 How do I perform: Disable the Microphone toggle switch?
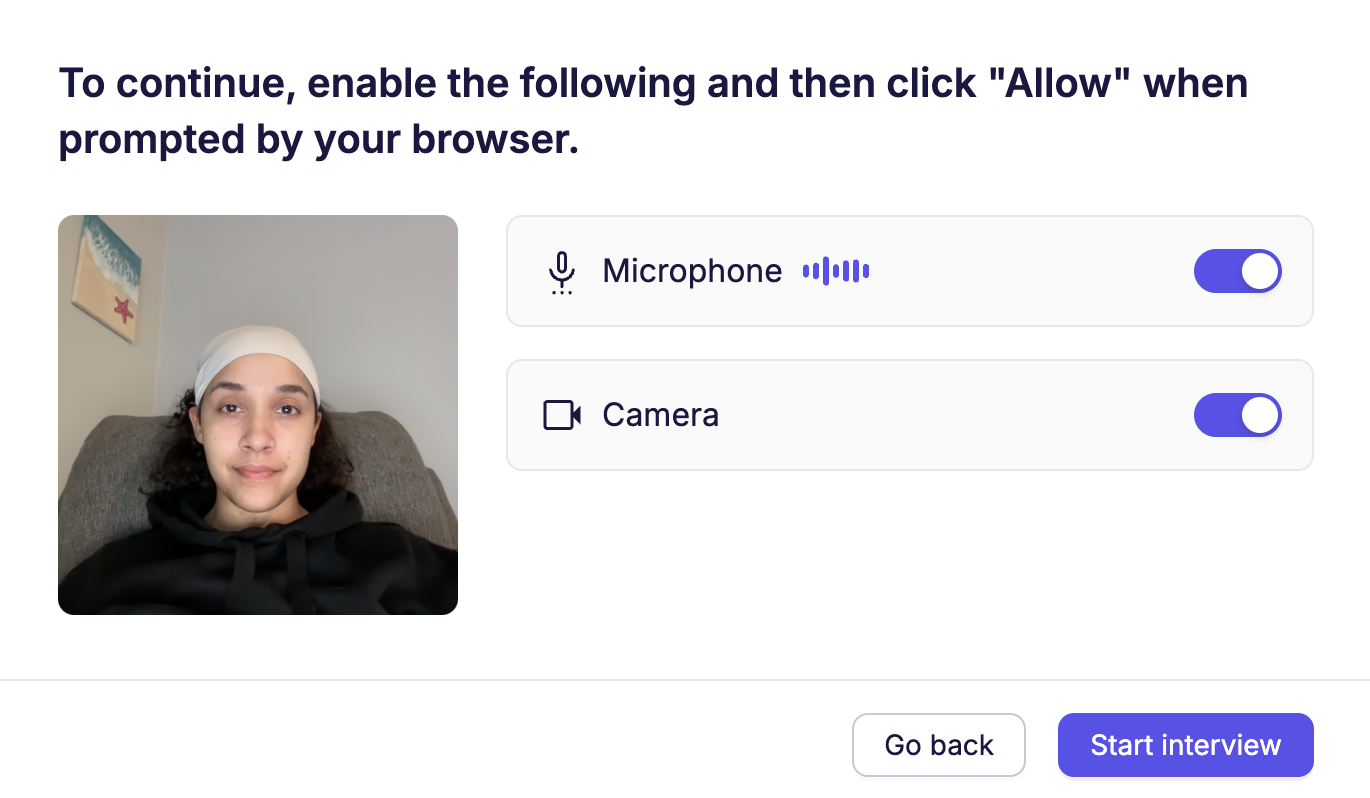1237,271
